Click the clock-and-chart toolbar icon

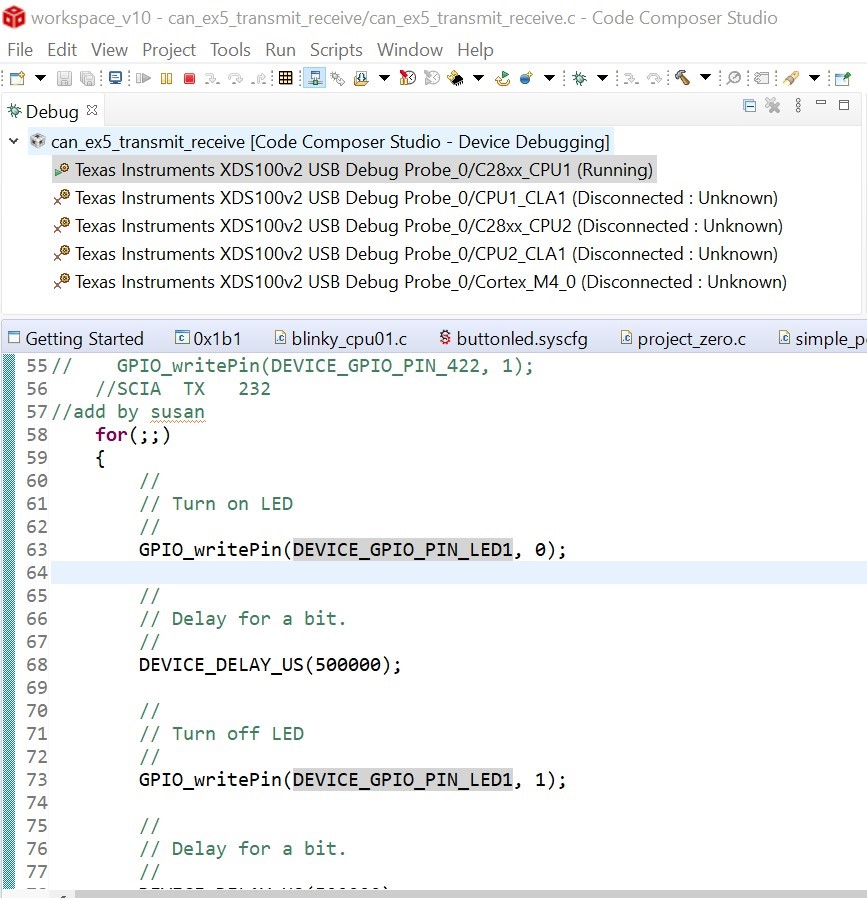408,78
